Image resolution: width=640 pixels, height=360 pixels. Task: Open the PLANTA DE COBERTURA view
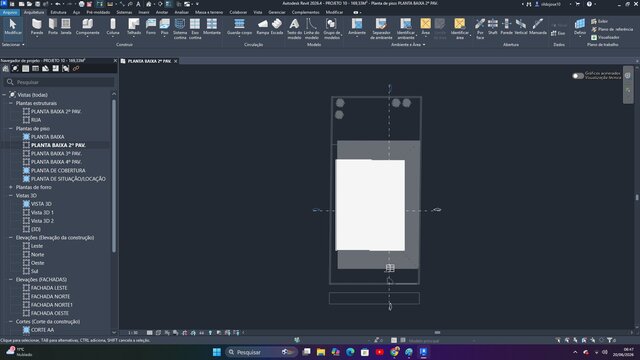point(58,170)
